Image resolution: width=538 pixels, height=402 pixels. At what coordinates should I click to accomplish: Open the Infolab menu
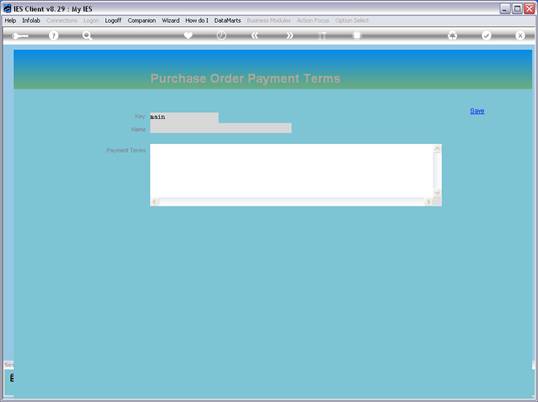click(31, 21)
